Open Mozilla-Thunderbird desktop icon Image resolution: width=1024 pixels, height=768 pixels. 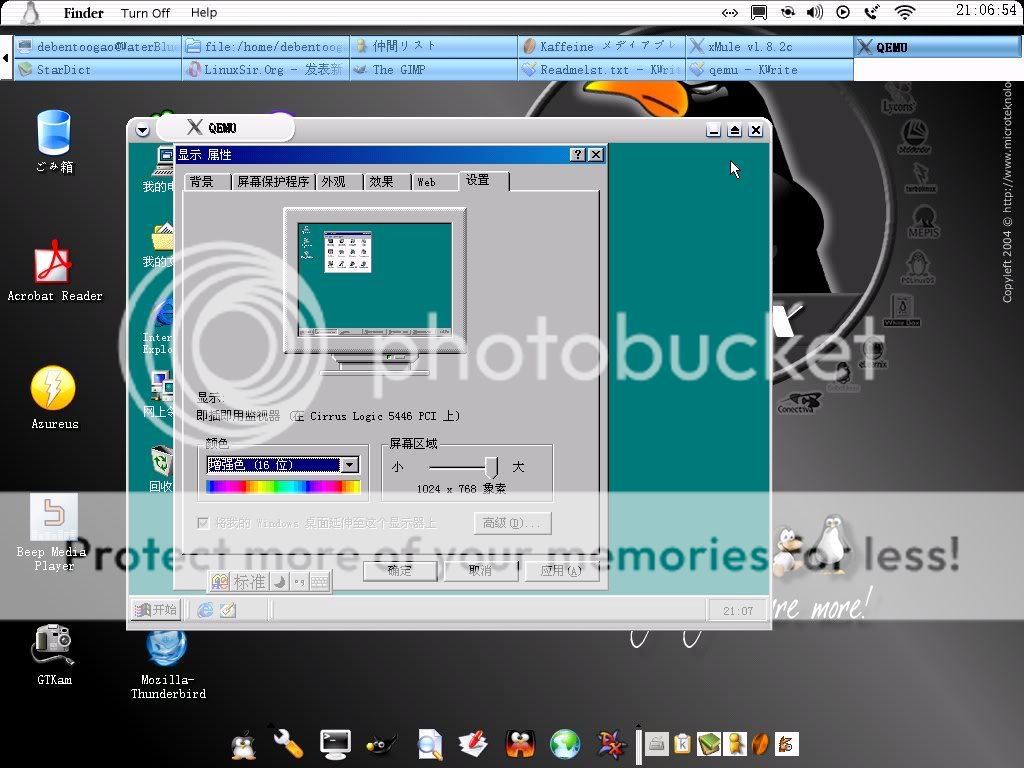click(x=168, y=664)
